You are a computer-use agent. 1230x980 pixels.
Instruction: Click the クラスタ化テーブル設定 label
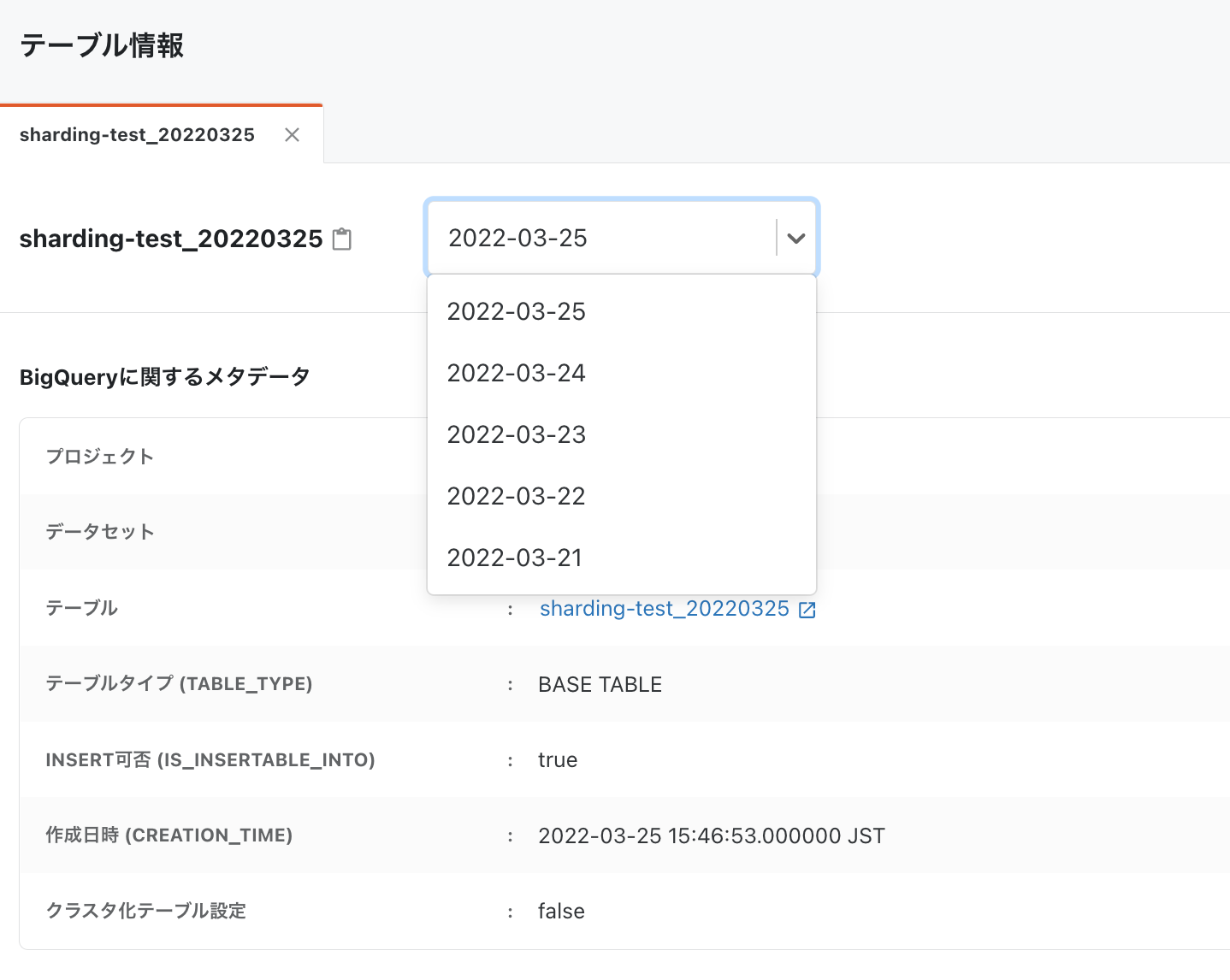(146, 911)
